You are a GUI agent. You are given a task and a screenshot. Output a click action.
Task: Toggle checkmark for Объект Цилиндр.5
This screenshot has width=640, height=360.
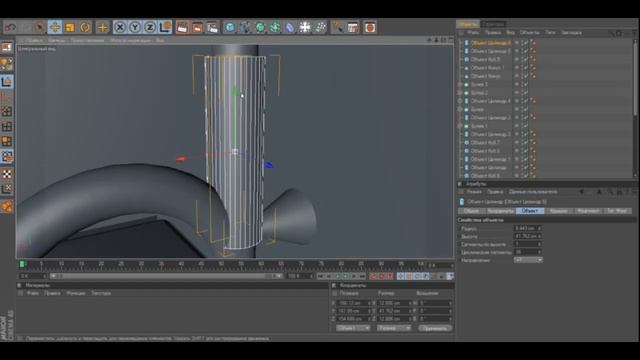coord(526,51)
